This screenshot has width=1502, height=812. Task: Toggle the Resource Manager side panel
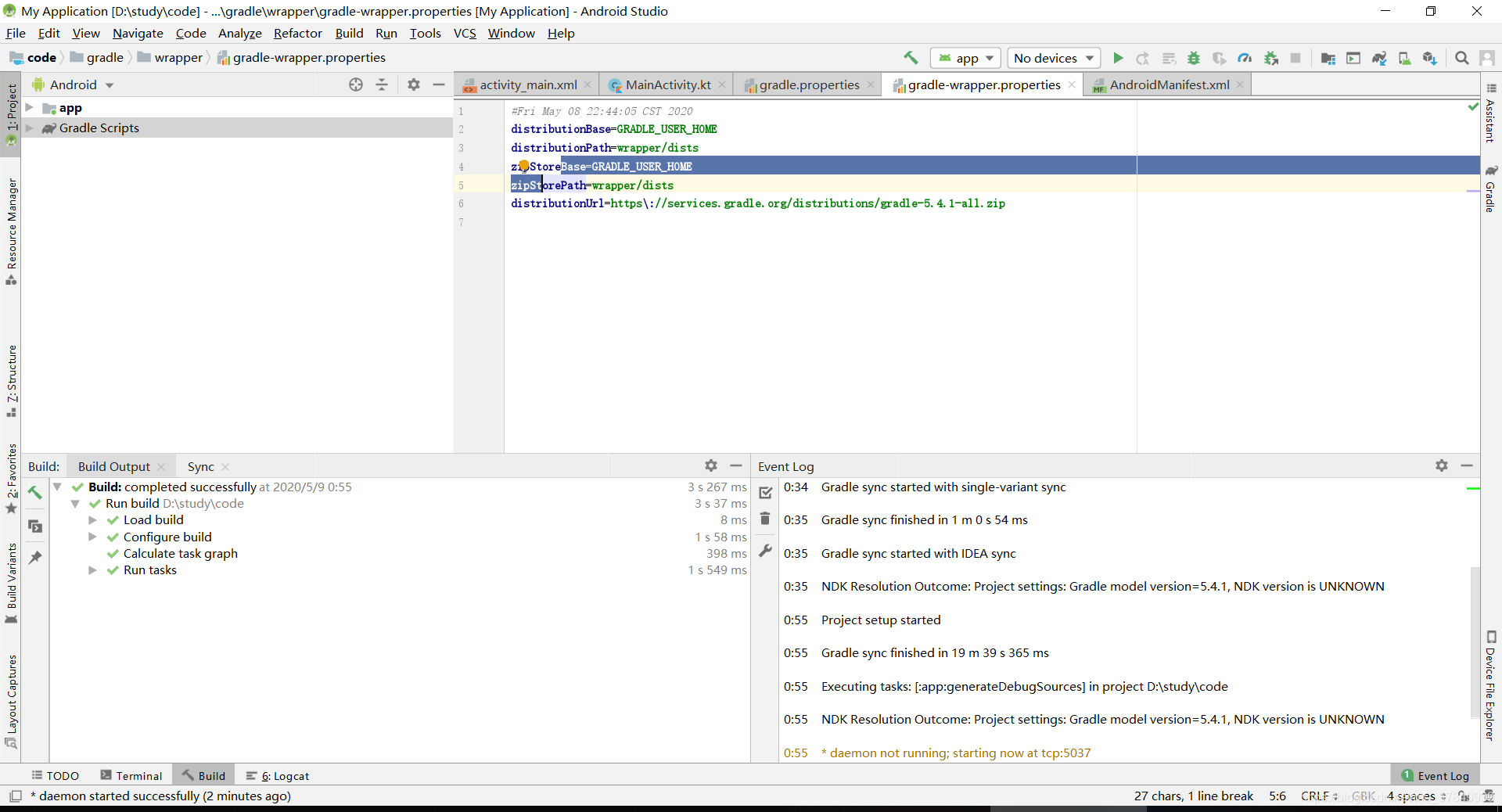click(x=11, y=232)
